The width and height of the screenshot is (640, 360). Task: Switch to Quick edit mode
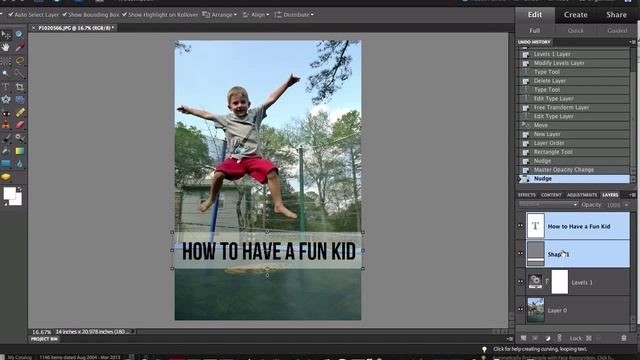tap(575, 31)
